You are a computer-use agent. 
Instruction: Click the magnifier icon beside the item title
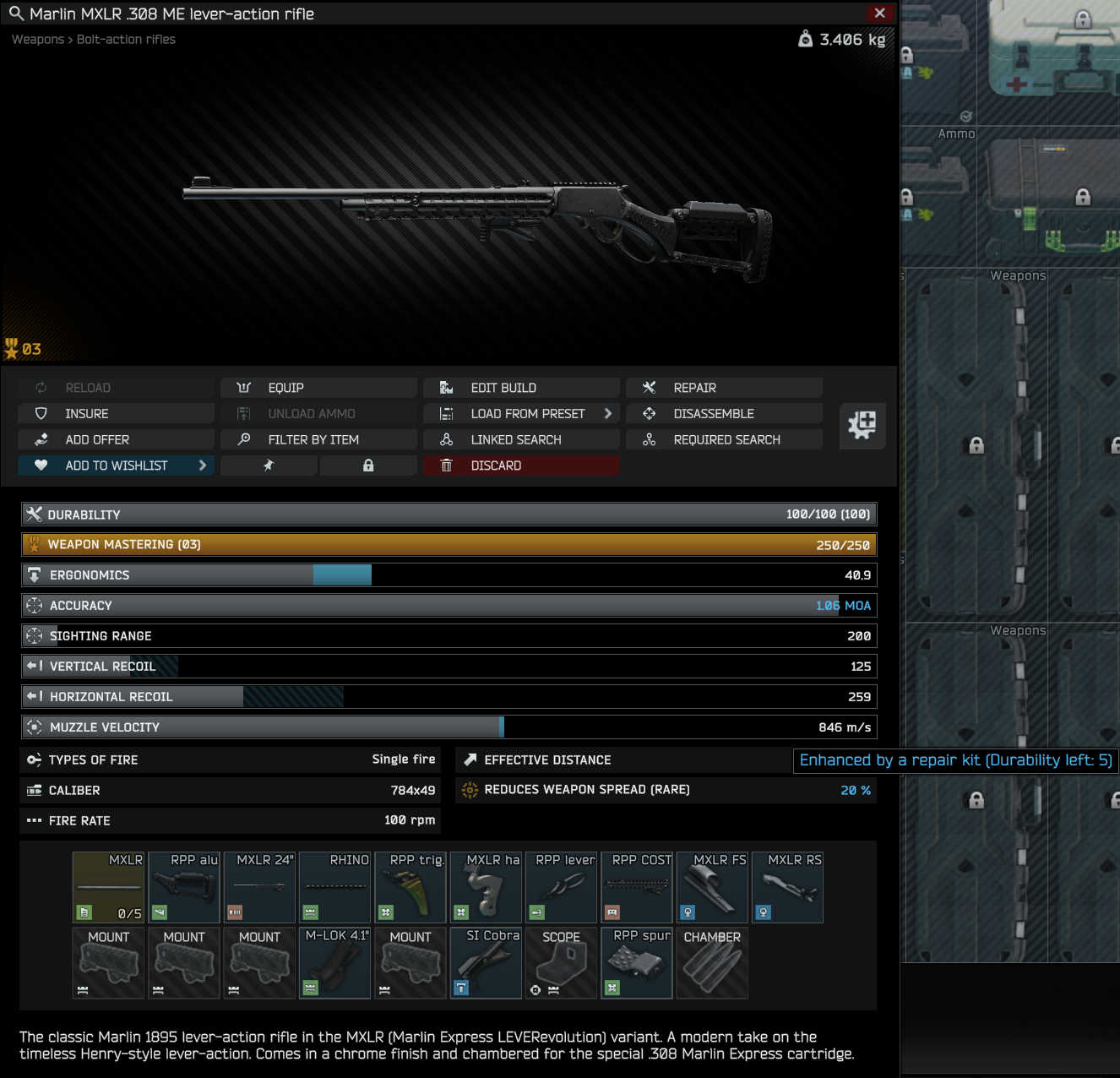pyautogui.click(x=16, y=14)
